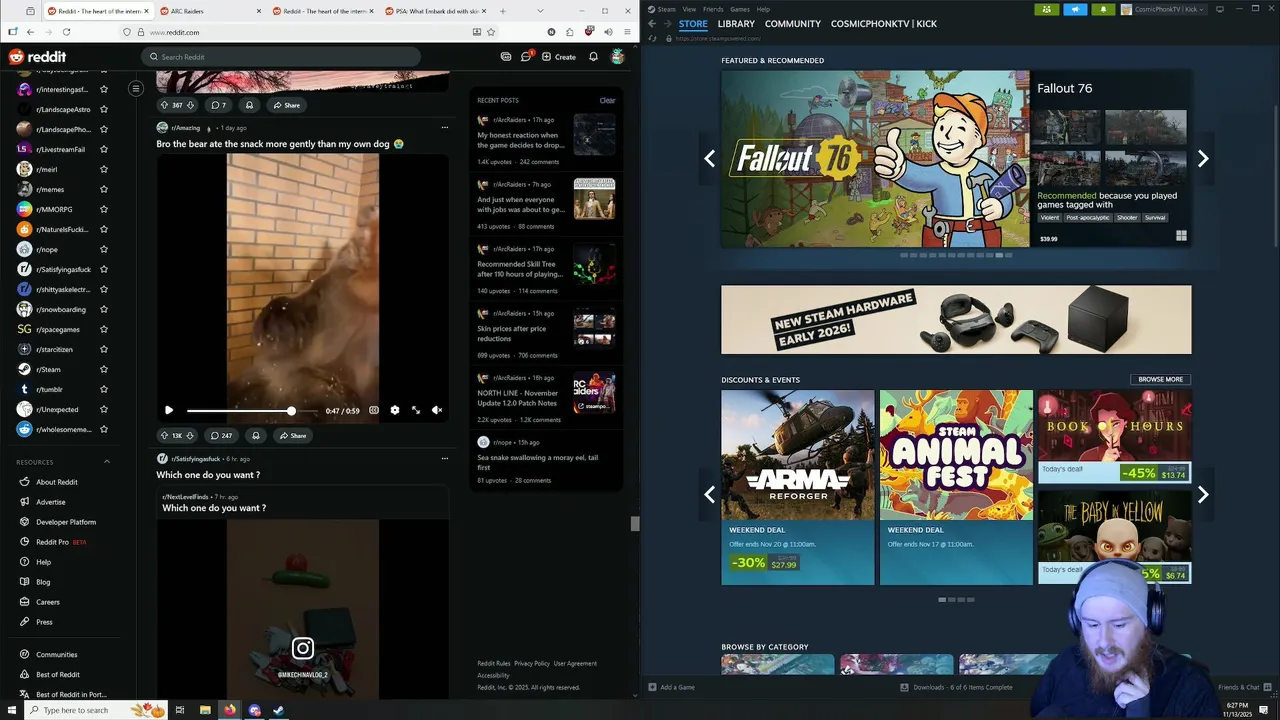Open COSMICPHONKTV | KICK profile tab

coord(884,24)
